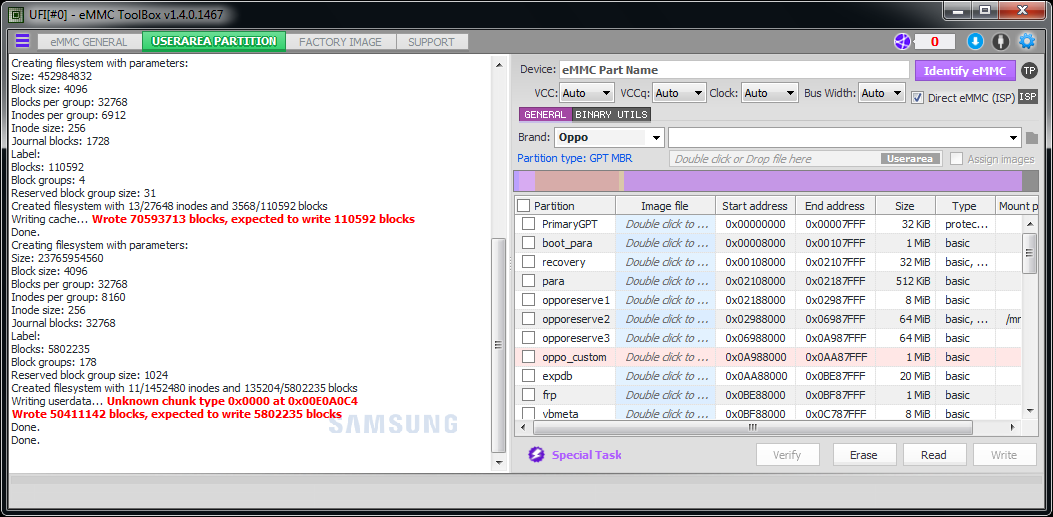Click the large purple userdata segment in partition map
The height and width of the screenshot is (517, 1053).
[x=823, y=181]
